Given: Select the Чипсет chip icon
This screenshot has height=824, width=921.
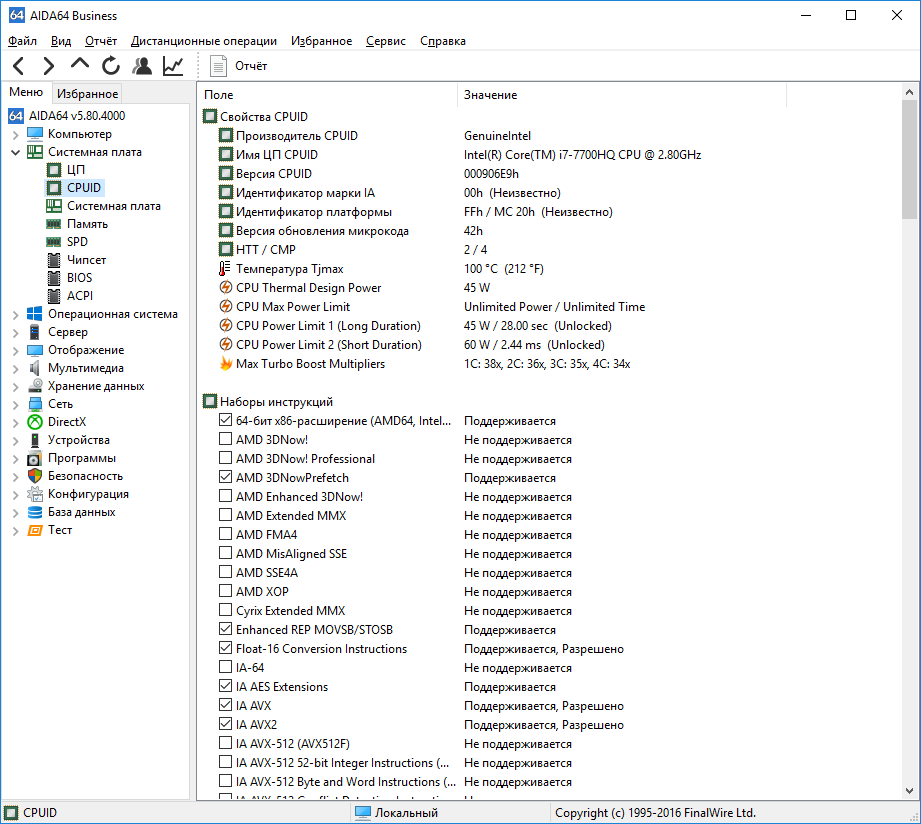Looking at the screenshot, I should point(54,260).
